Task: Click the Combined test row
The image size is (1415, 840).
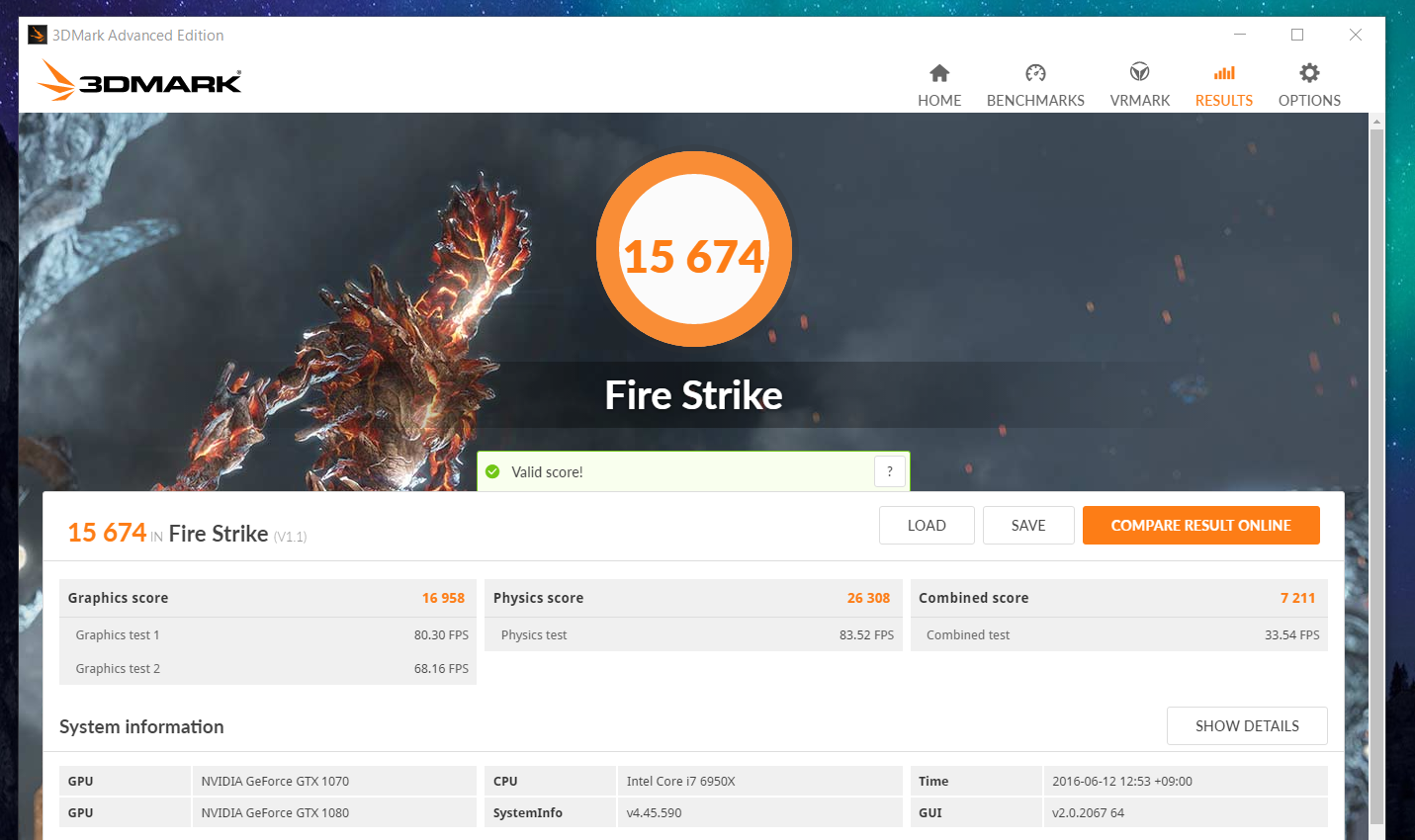Action: point(1118,635)
